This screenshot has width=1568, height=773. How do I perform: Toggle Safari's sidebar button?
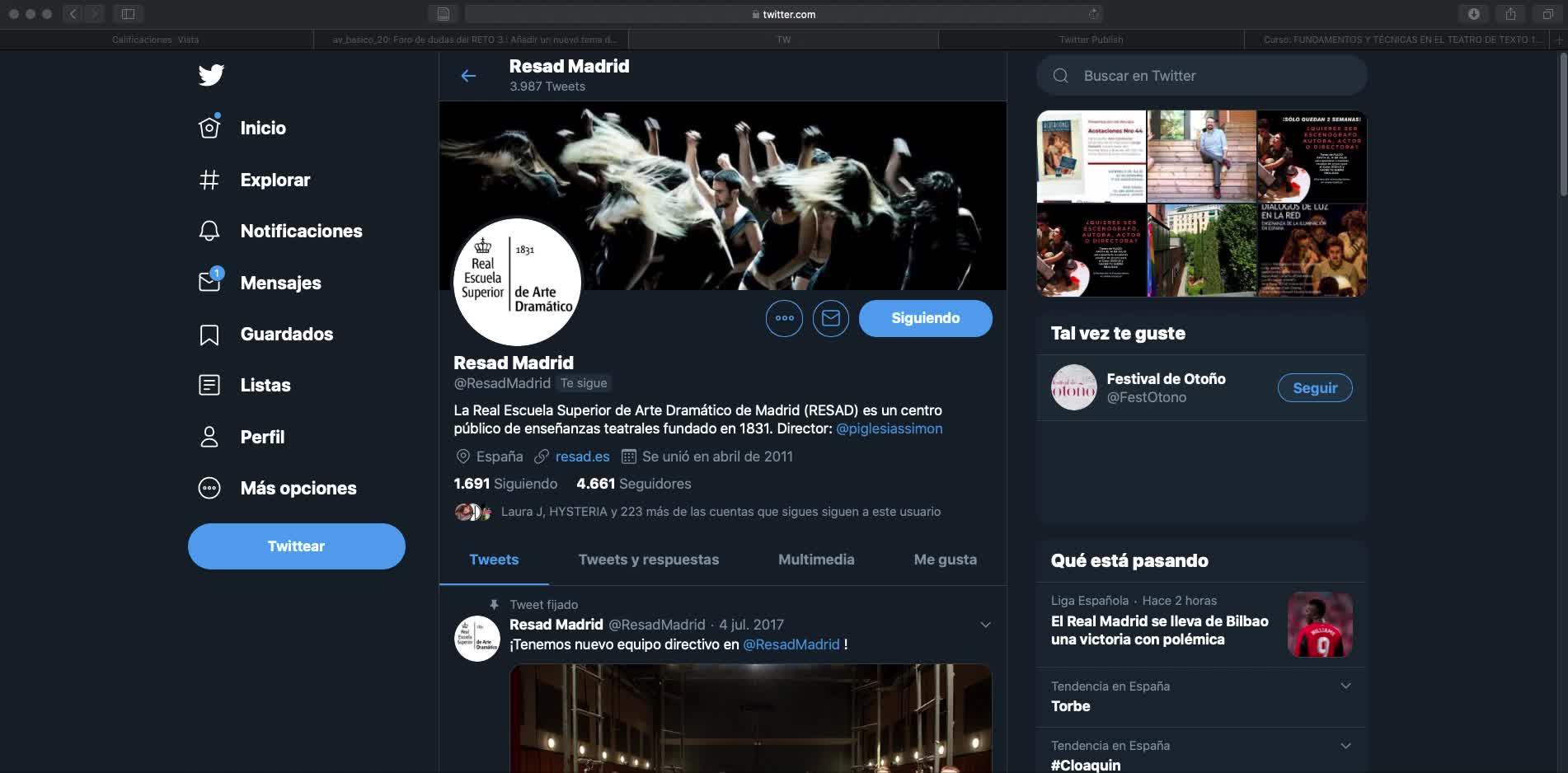pos(128,13)
